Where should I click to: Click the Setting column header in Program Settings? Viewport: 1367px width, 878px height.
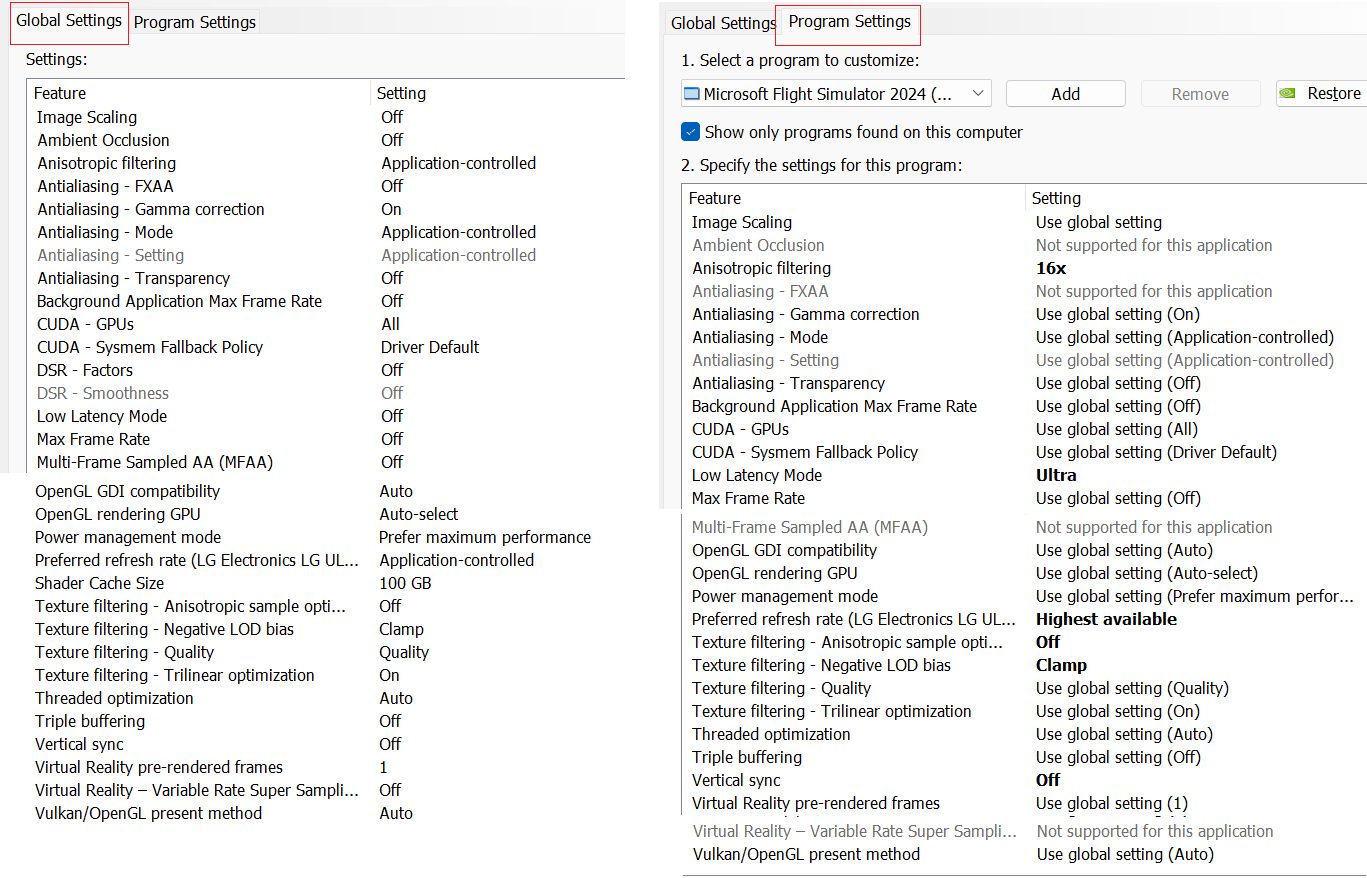(x=1056, y=198)
